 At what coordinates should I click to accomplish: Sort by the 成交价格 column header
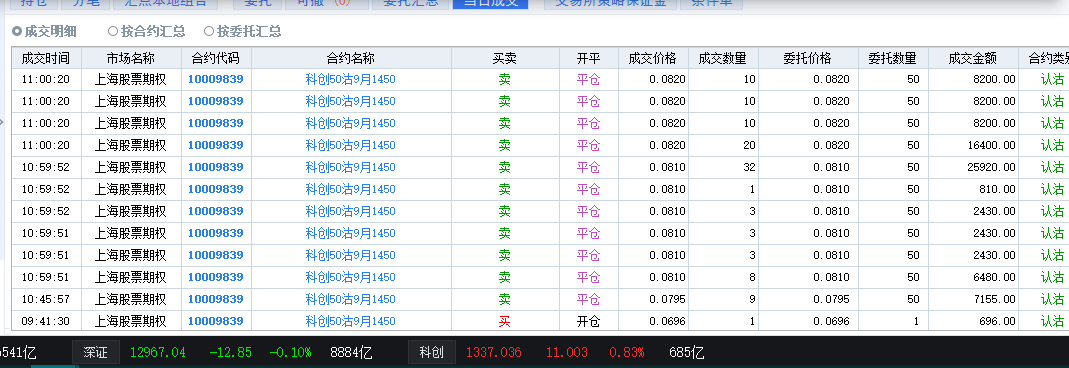[653, 58]
